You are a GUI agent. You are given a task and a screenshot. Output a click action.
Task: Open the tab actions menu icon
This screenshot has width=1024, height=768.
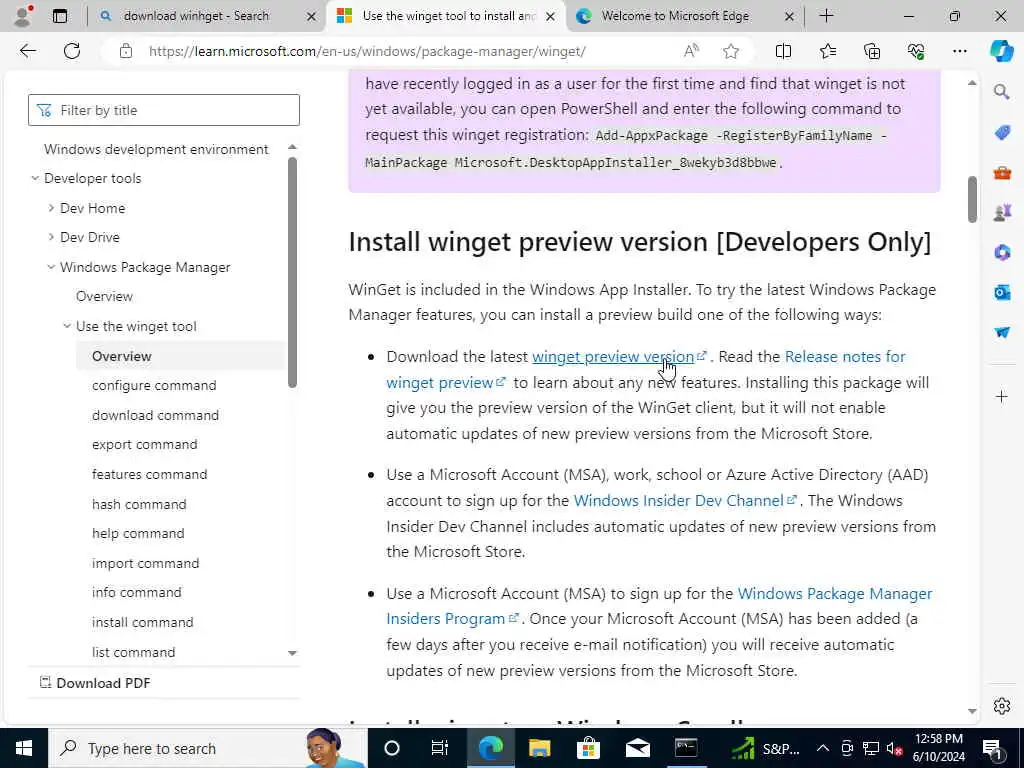[x=60, y=16]
